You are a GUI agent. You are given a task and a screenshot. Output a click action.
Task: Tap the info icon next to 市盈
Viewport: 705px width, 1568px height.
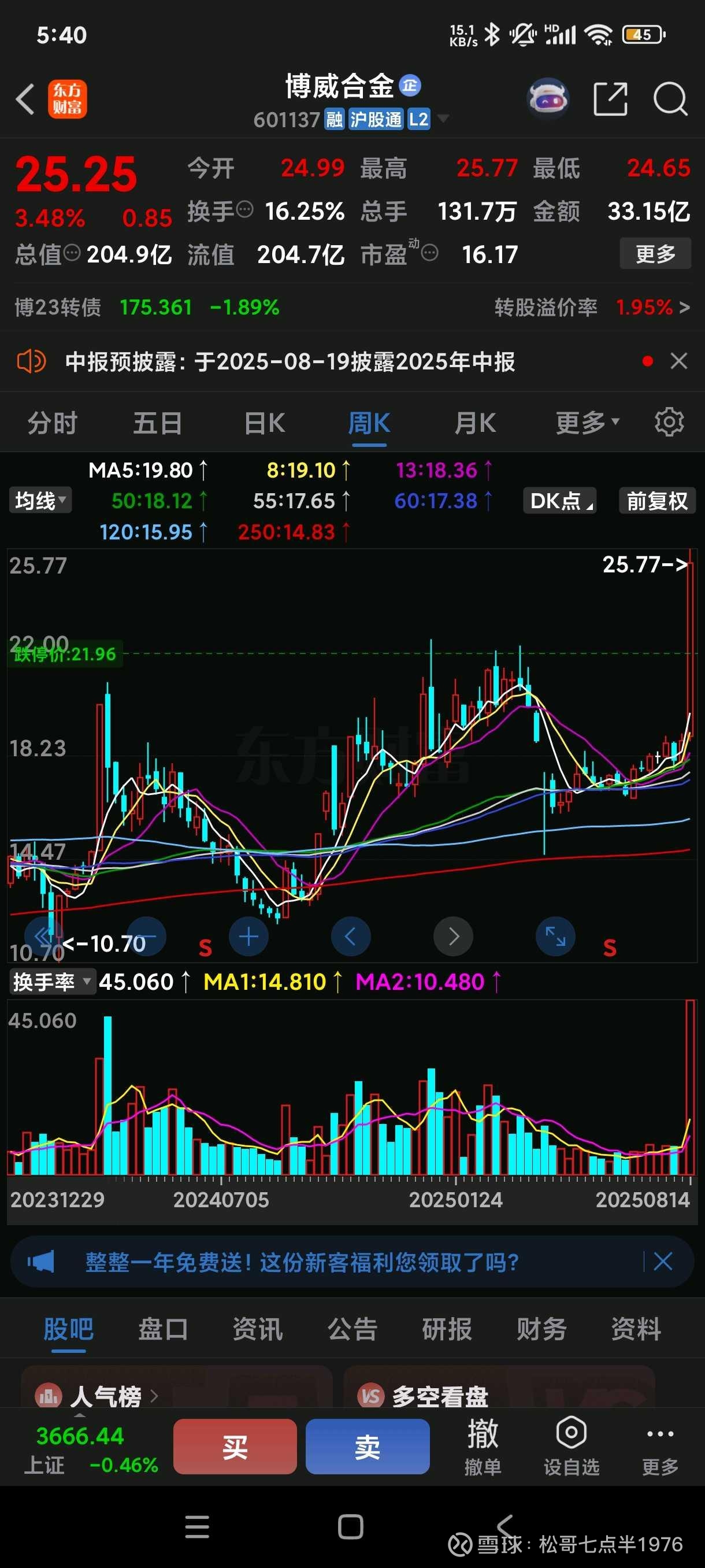pyautogui.click(x=429, y=253)
